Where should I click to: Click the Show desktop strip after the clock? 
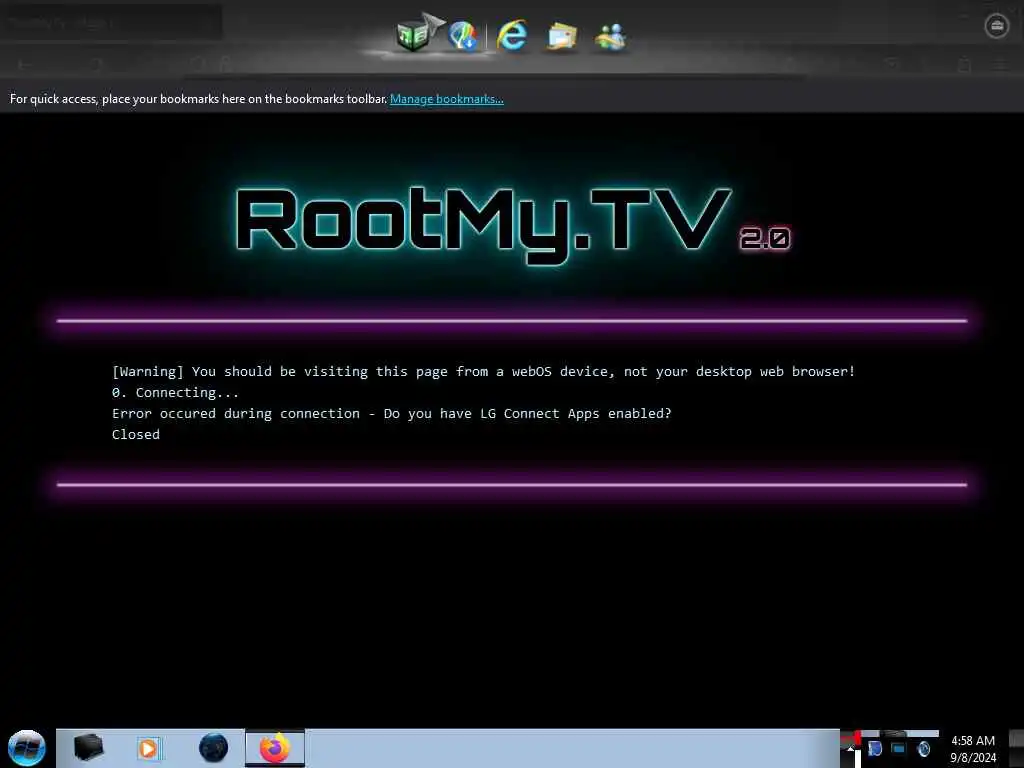(1017, 748)
